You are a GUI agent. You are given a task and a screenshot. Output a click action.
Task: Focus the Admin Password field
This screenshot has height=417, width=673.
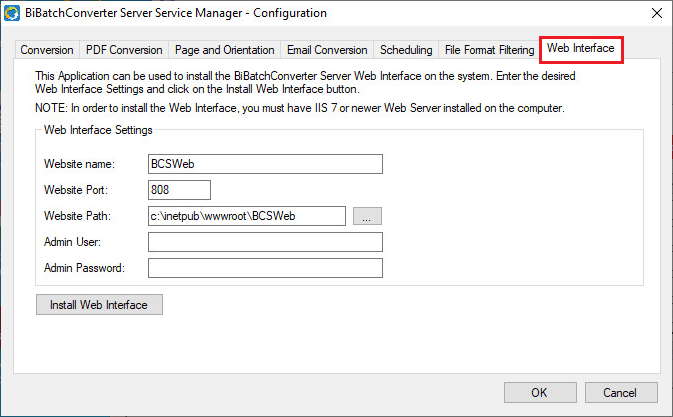point(265,267)
